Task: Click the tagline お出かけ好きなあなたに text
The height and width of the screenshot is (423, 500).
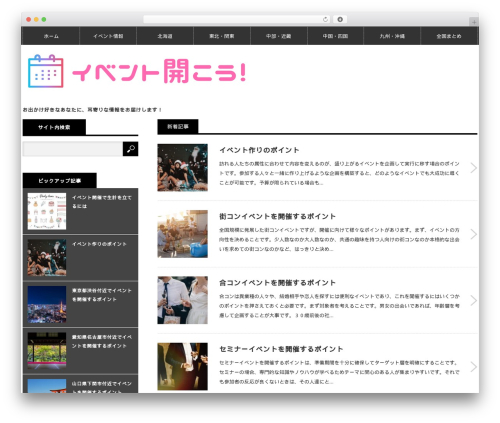Action: pyautogui.click(x=93, y=110)
